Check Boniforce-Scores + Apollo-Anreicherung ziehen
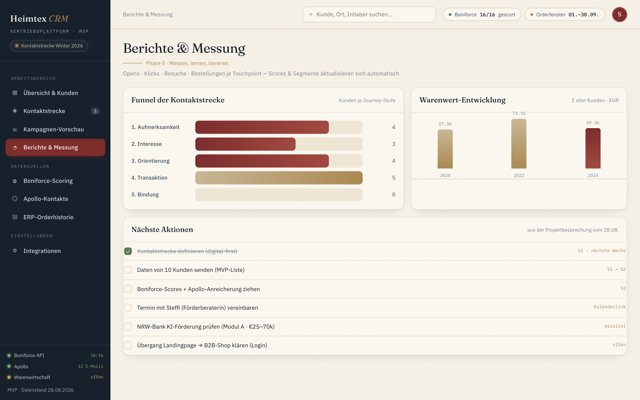Screen dimensions: 640x400 (128, 289)
